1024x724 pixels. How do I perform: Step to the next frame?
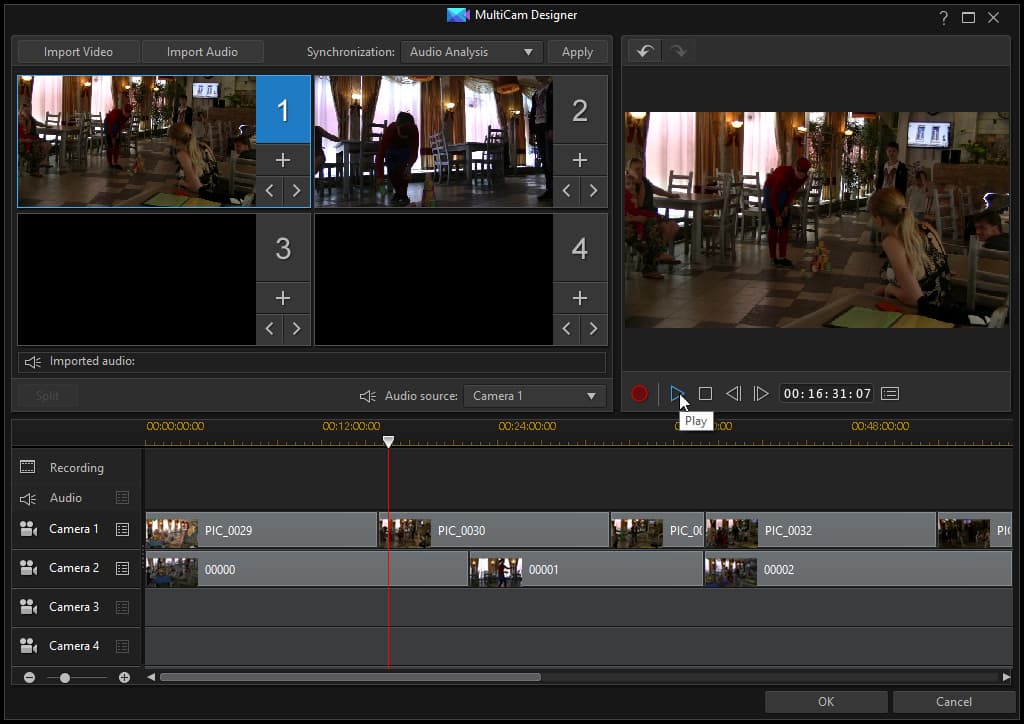(761, 394)
